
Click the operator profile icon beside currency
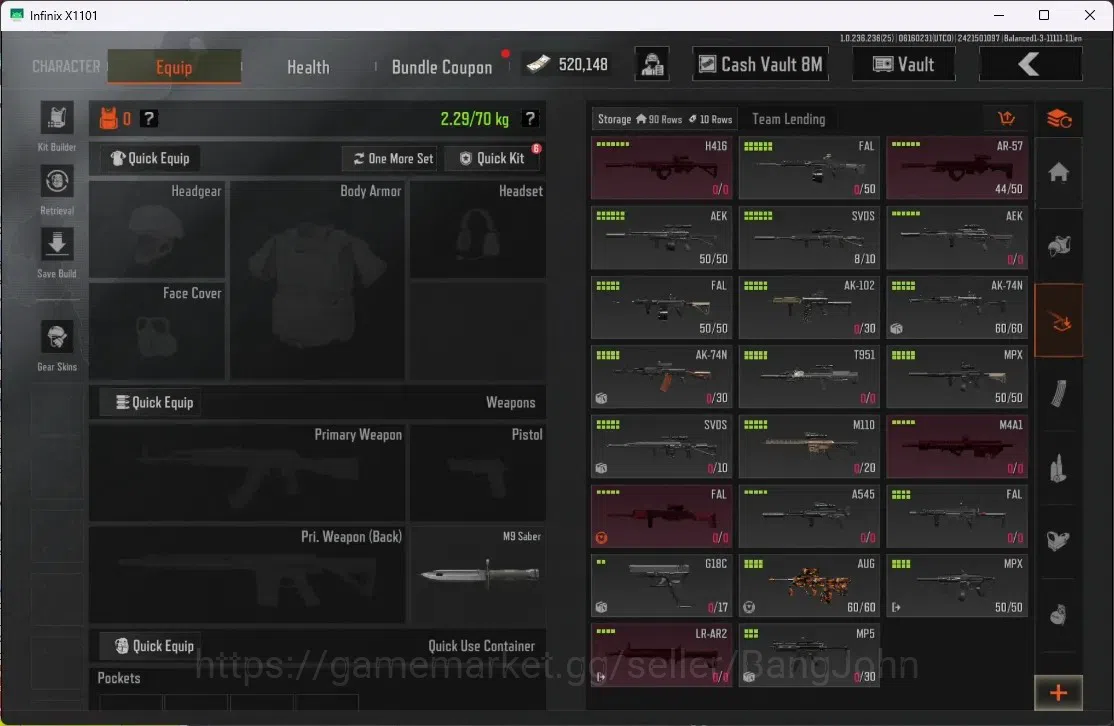click(651, 65)
